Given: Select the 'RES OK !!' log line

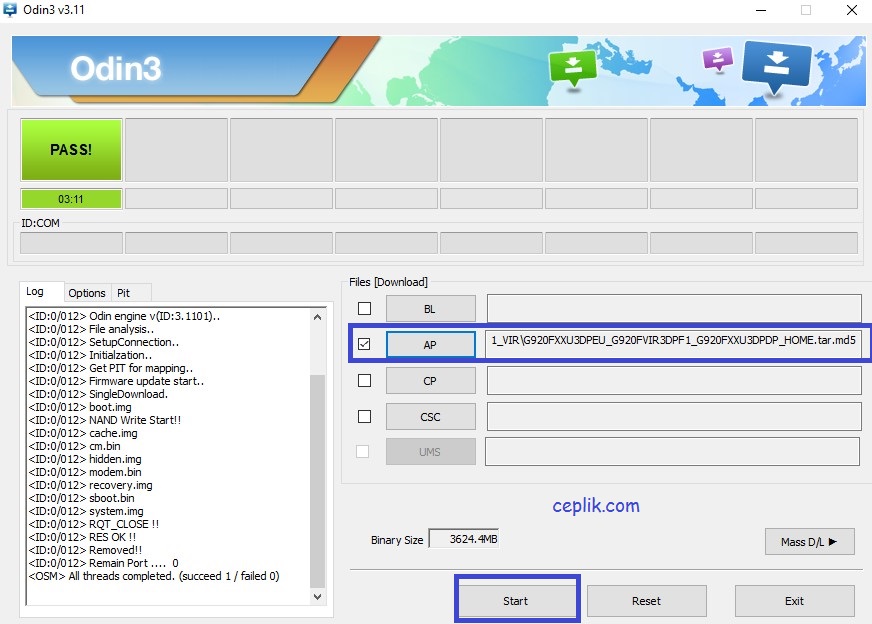Looking at the screenshot, I should click(x=82, y=537).
